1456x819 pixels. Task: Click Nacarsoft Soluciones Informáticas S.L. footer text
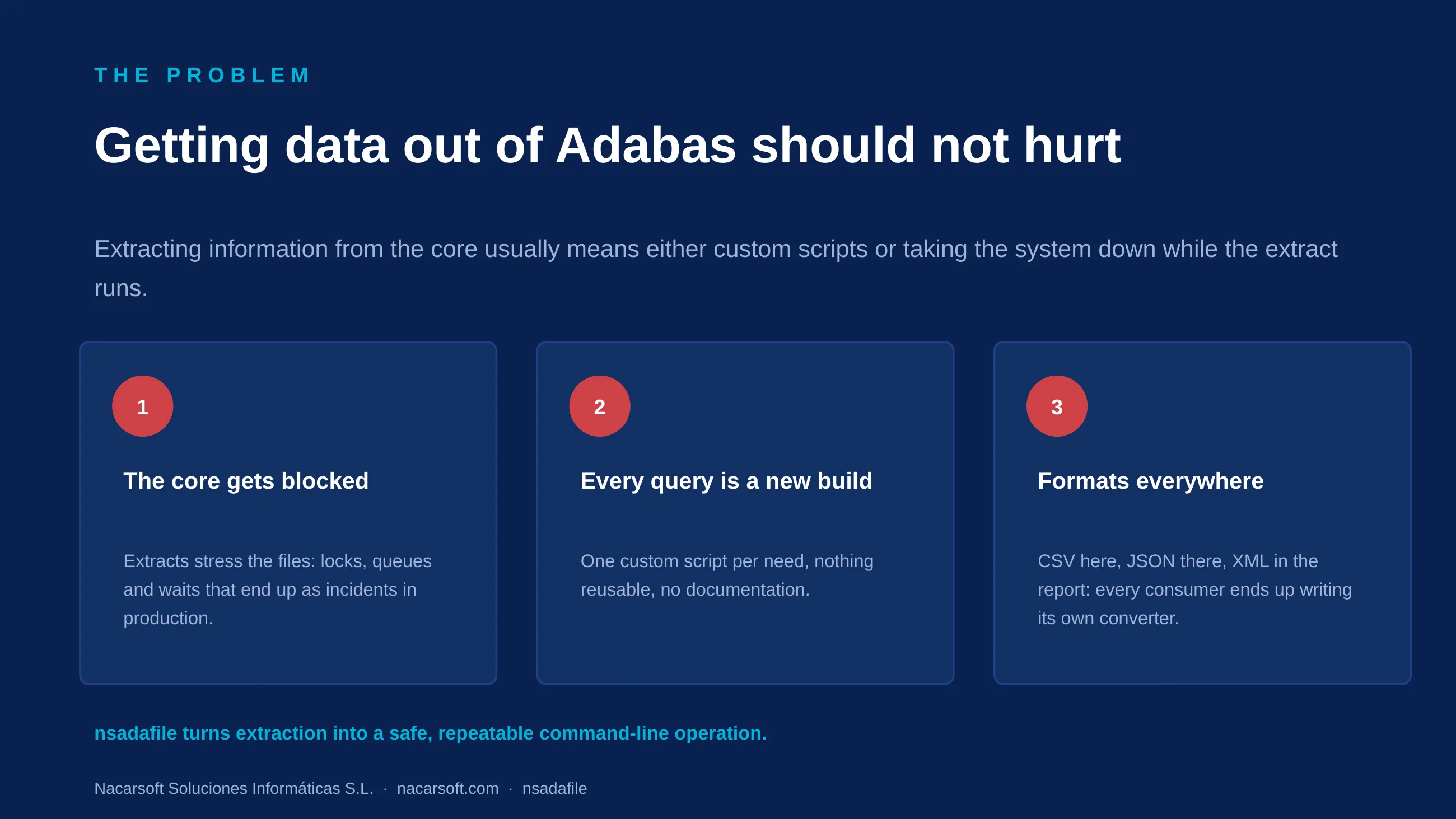click(234, 788)
